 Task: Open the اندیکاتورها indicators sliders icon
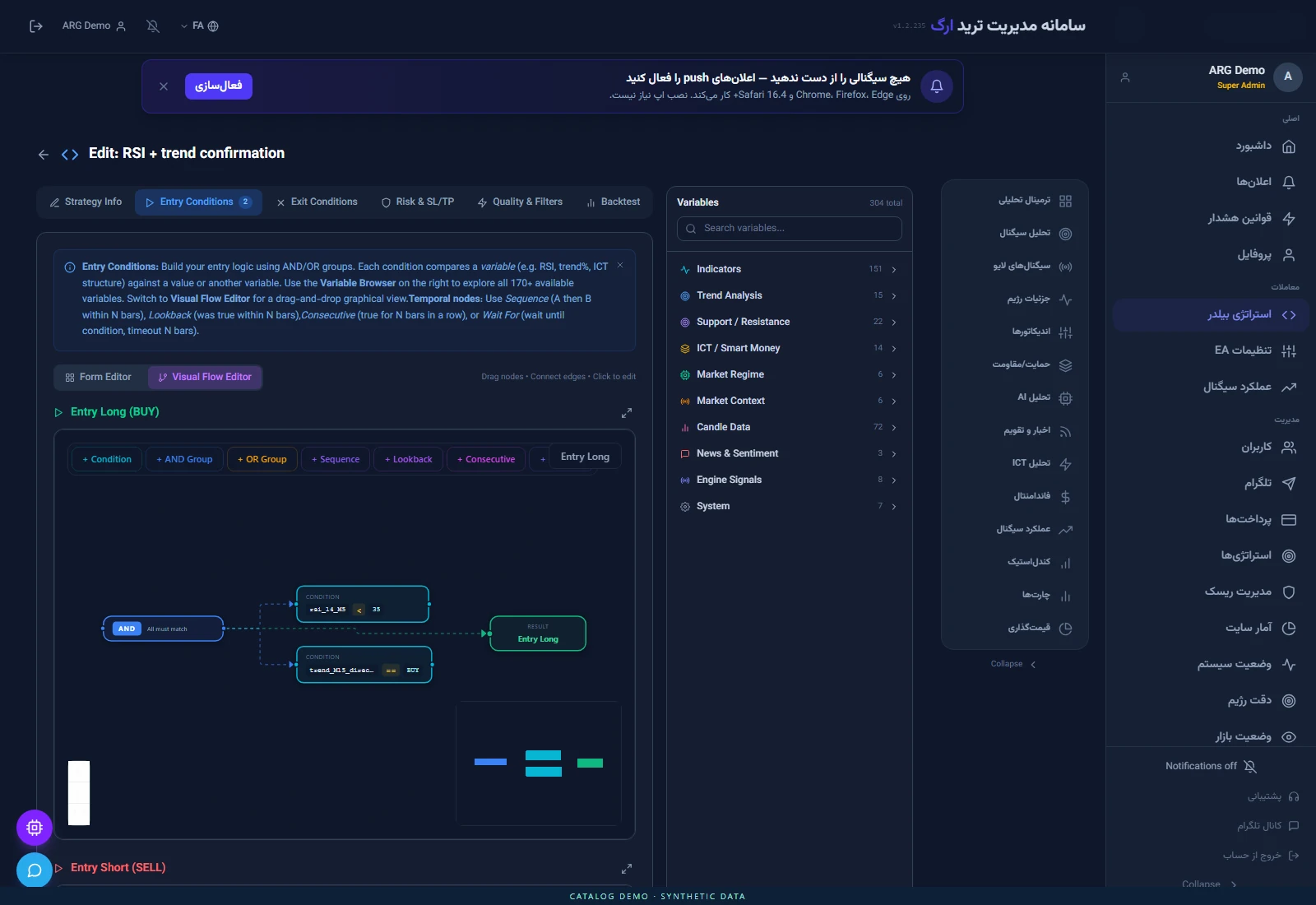coord(1065,332)
